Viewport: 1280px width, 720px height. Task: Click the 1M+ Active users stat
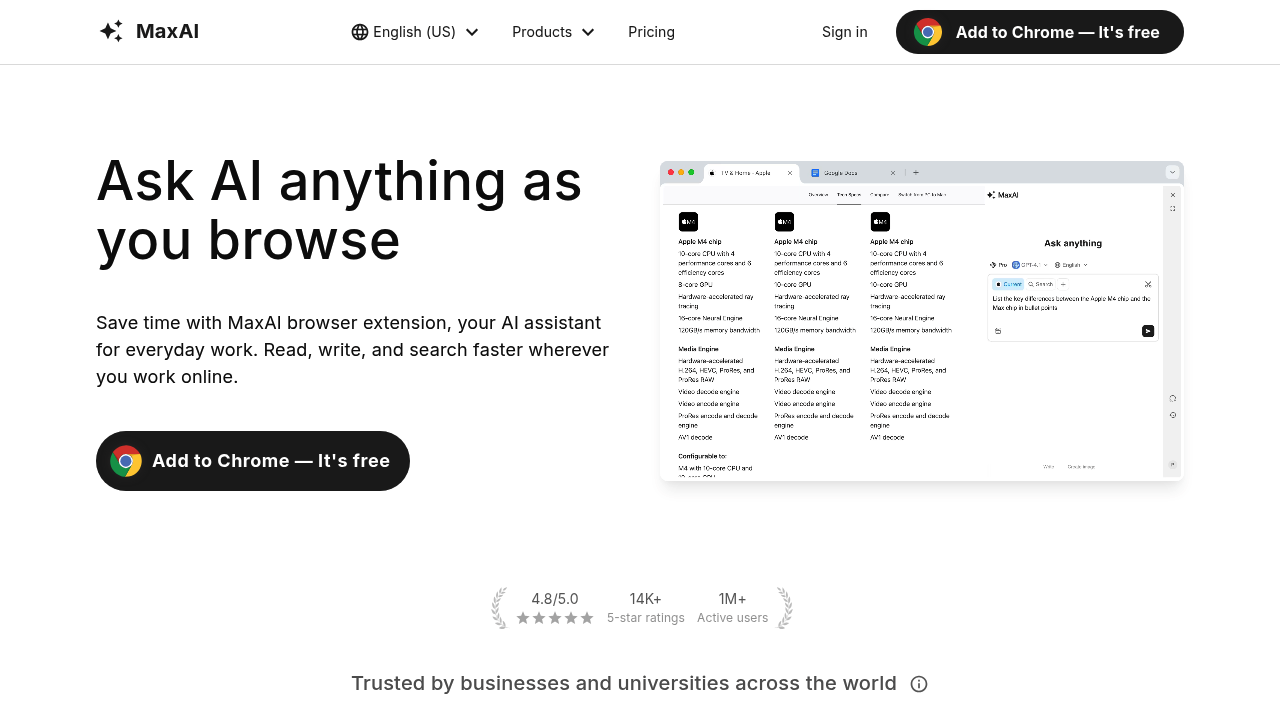click(732, 608)
